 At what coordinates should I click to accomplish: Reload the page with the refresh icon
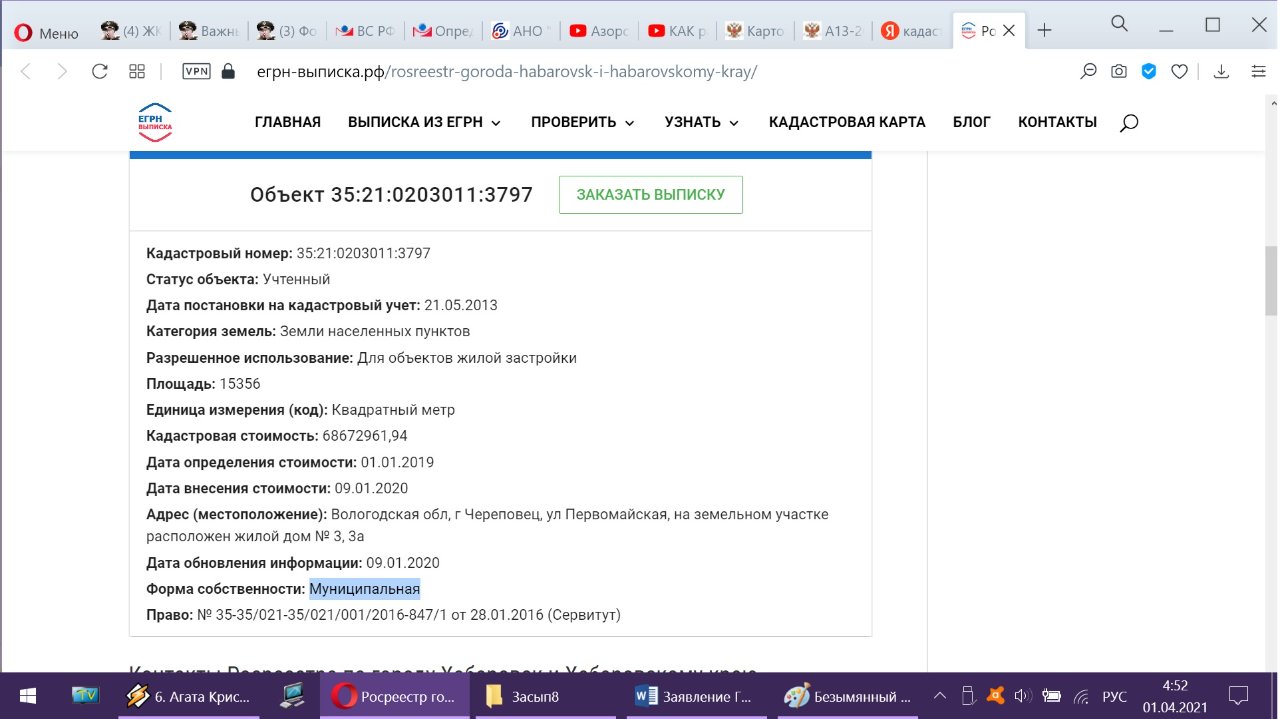pos(99,71)
